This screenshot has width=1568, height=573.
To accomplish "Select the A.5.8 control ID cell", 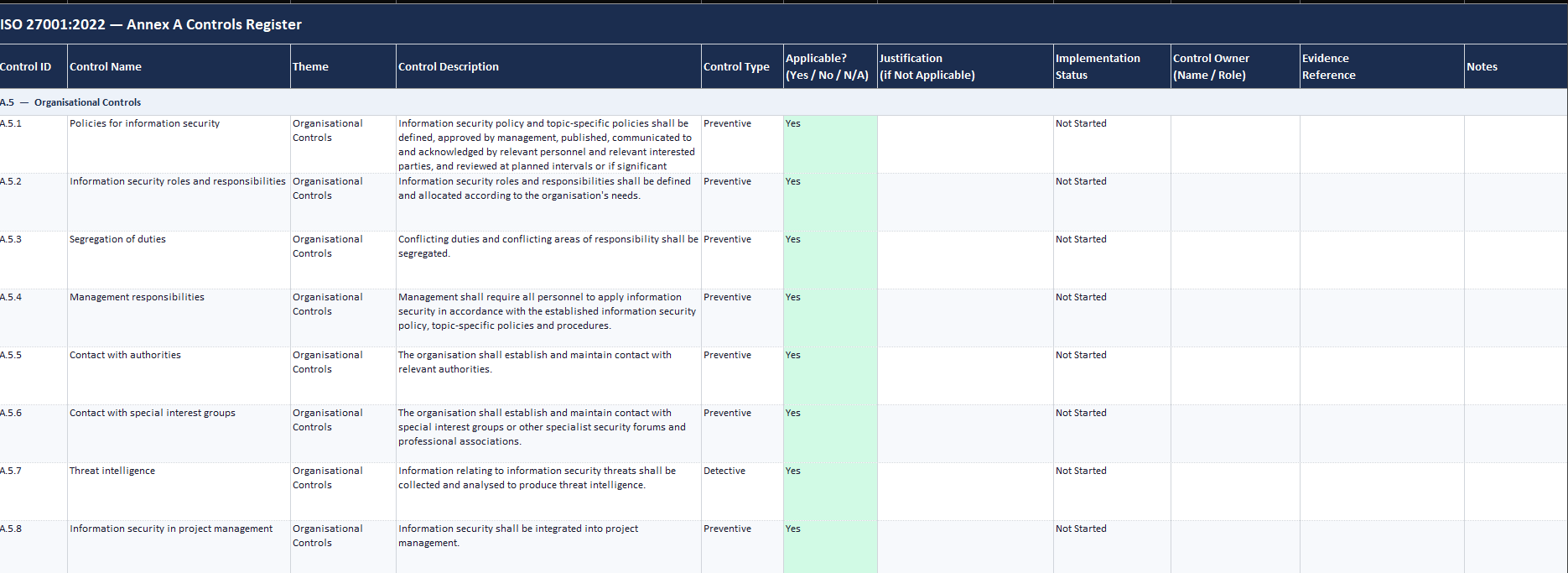I will (x=34, y=547).
